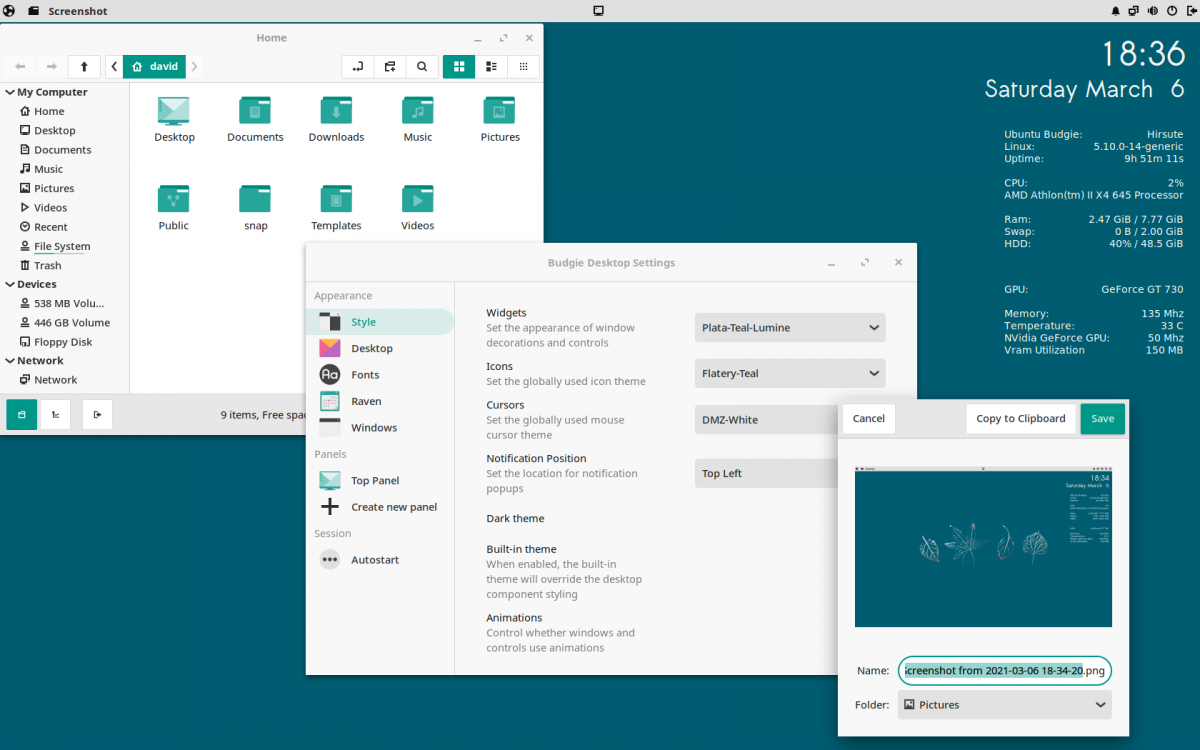The image size is (1200, 750).
Task: Click the logout icon in system tray
Action: coord(1190,11)
